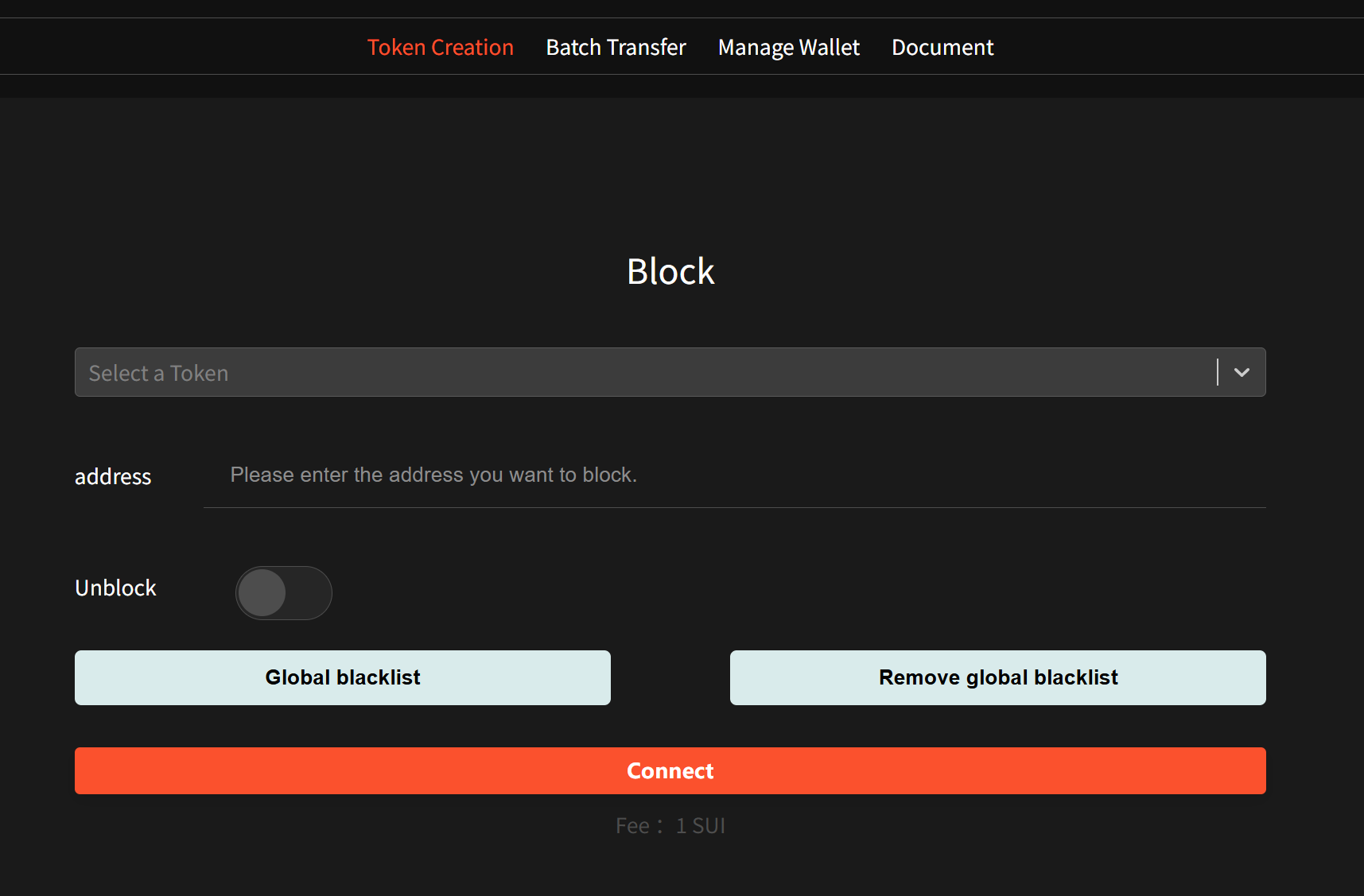Click the Unblock label text
1364x896 pixels.
115,588
